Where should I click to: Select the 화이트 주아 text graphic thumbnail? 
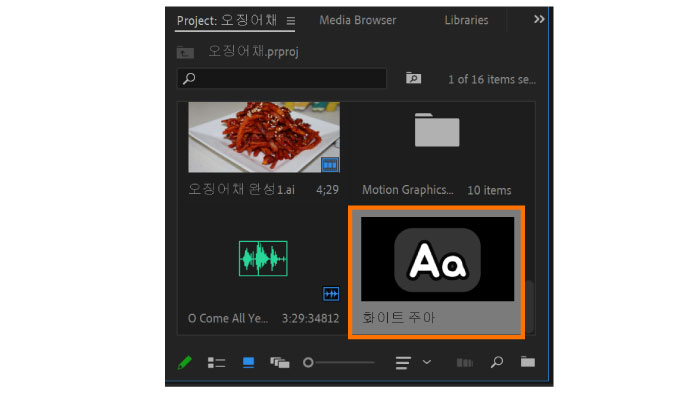pyautogui.click(x=437, y=259)
